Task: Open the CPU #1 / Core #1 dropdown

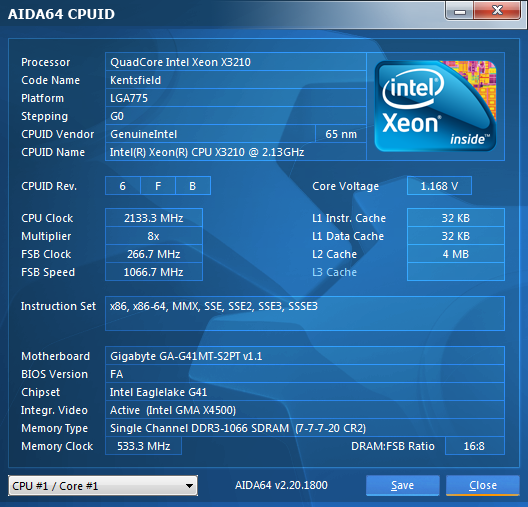Action: (103, 485)
